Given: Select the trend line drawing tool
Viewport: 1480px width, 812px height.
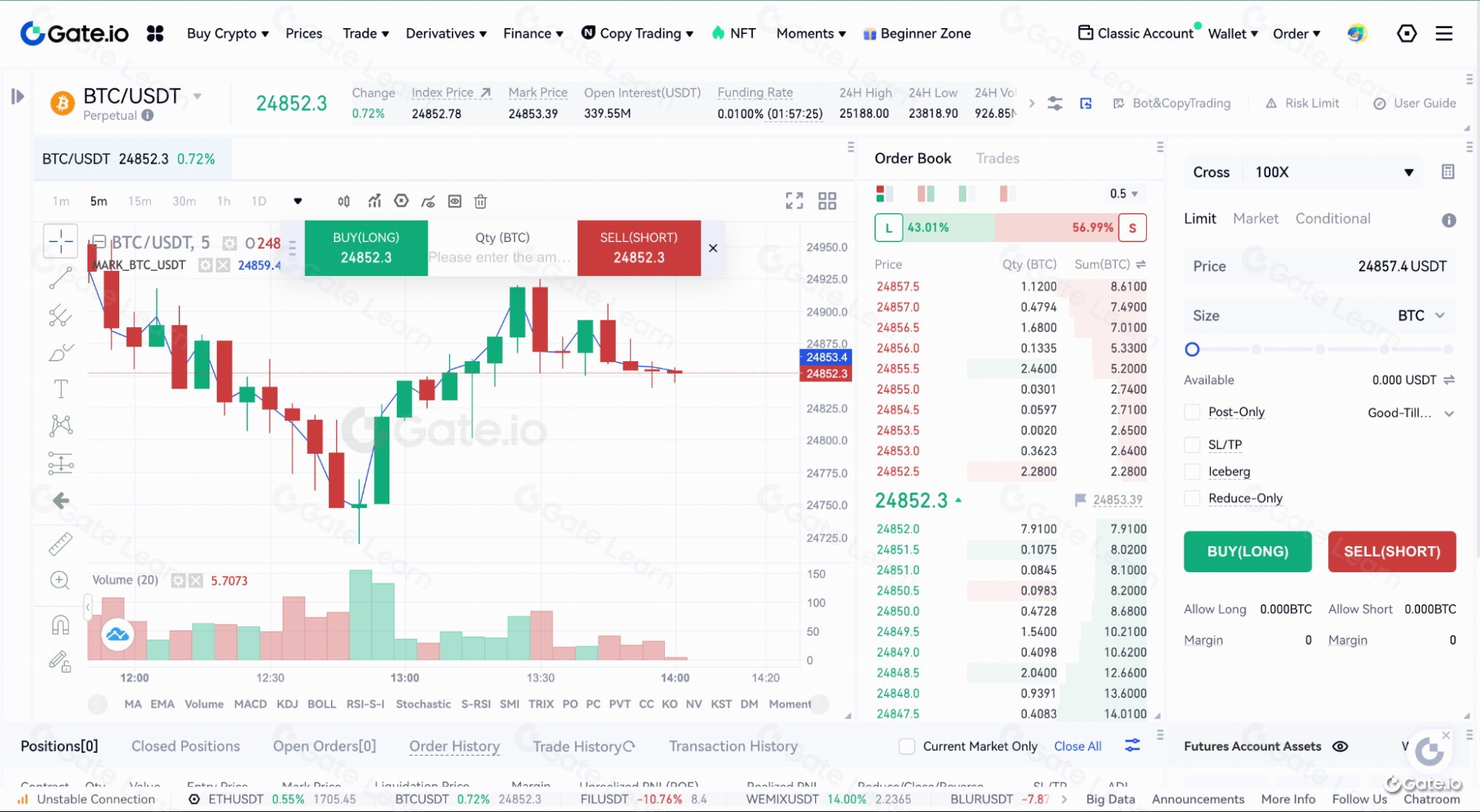Looking at the screenshot, I should (x=61, y=278).
